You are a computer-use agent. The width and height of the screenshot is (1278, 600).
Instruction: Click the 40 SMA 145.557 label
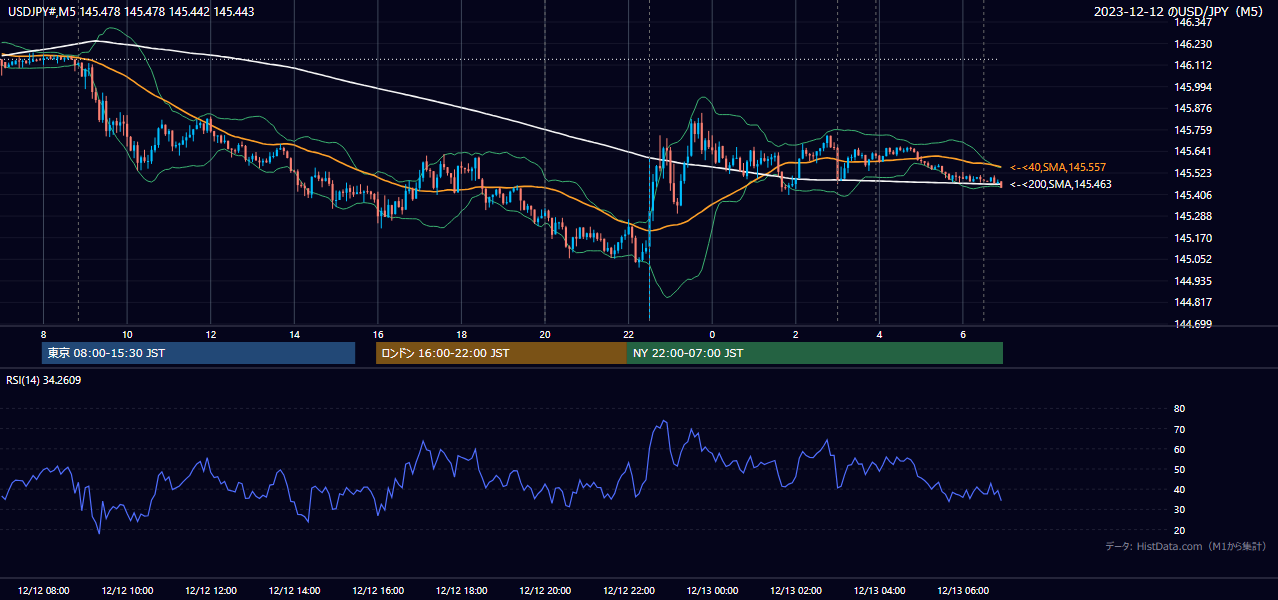[x=1058, y=167]
